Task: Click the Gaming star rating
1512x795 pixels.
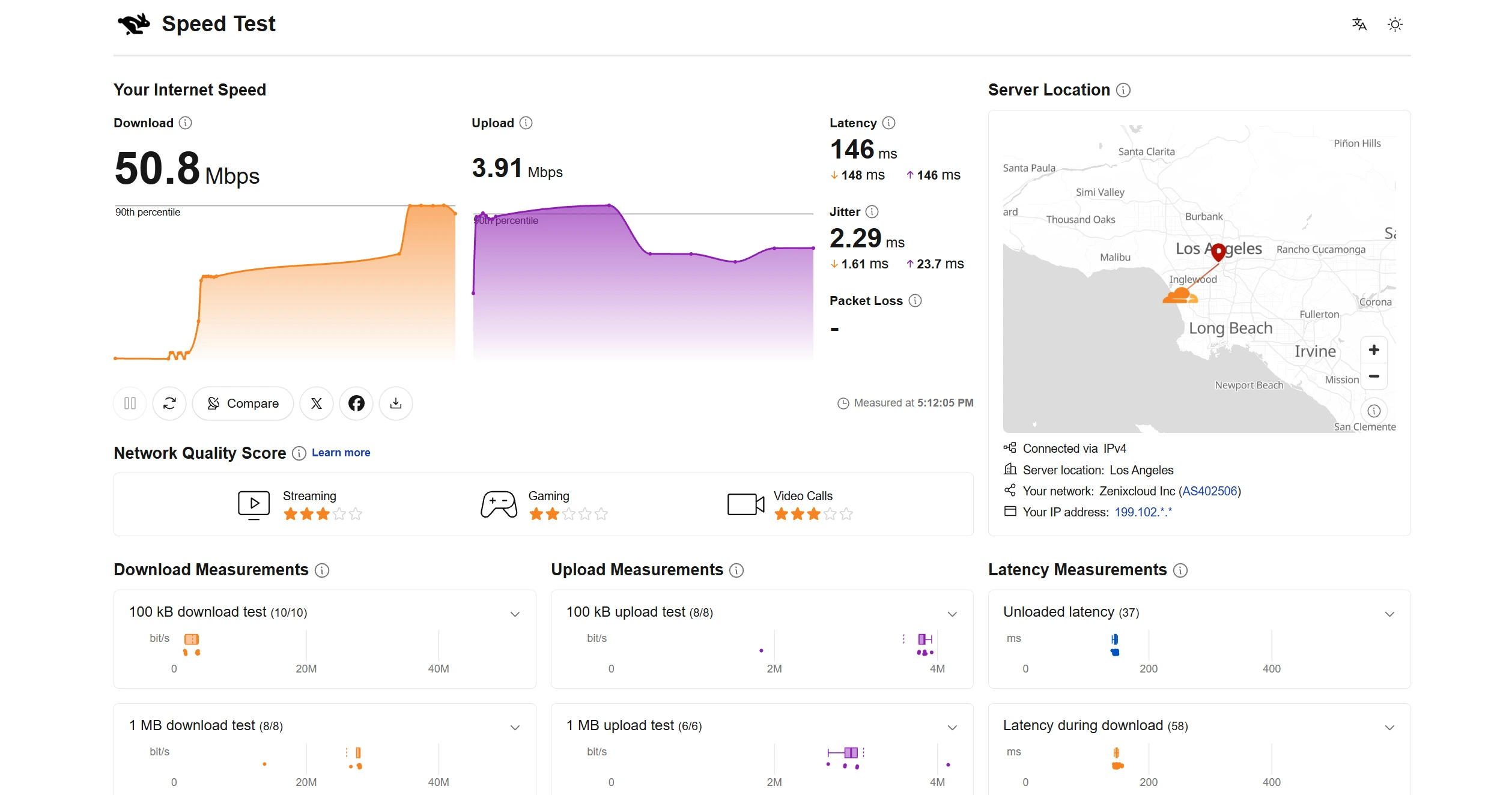Action: [568, 514]
